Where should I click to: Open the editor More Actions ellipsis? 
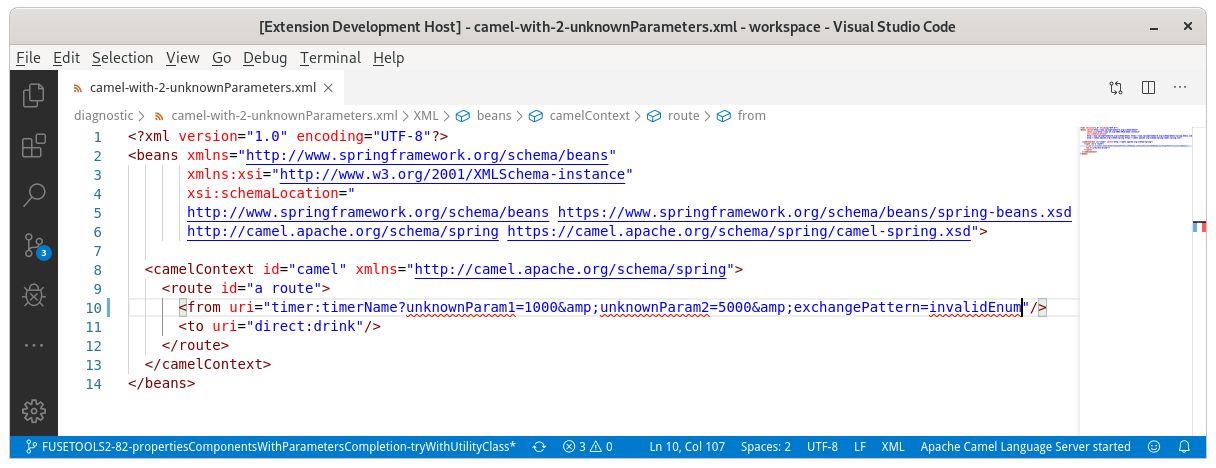coord(1181,88)
